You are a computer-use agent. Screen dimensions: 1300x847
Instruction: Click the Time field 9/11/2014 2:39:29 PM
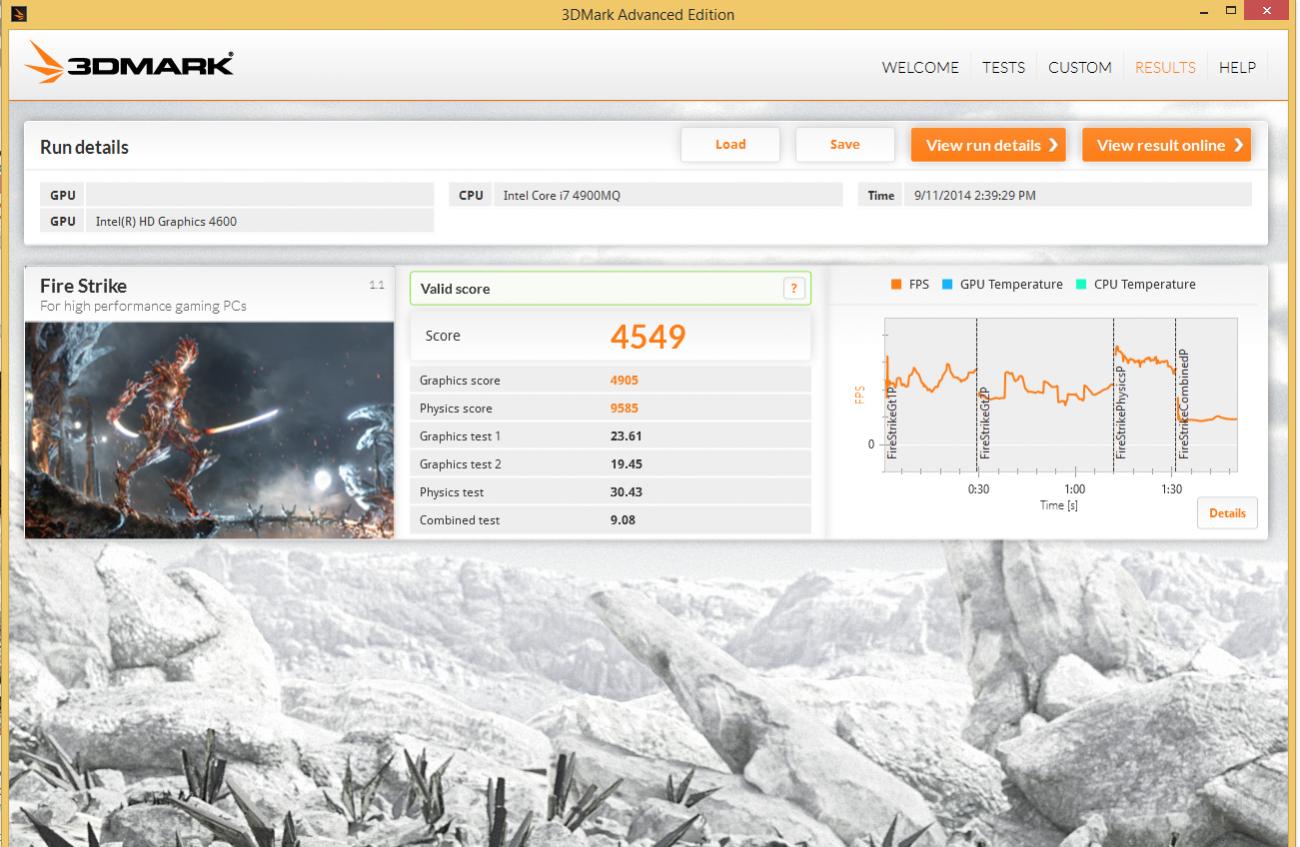click(x=1077, y=195)
